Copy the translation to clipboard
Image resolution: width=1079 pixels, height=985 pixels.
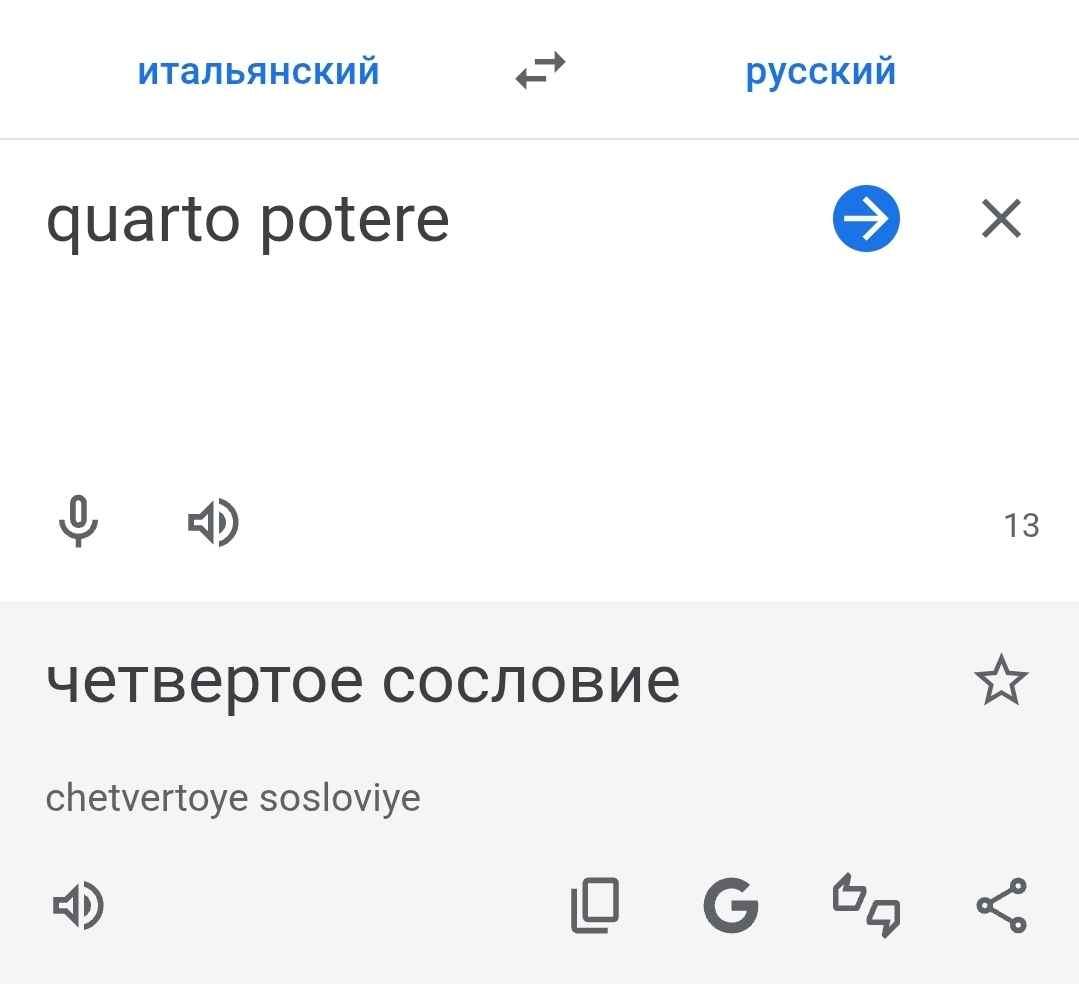pyautogui.click(x=595, y=906)
